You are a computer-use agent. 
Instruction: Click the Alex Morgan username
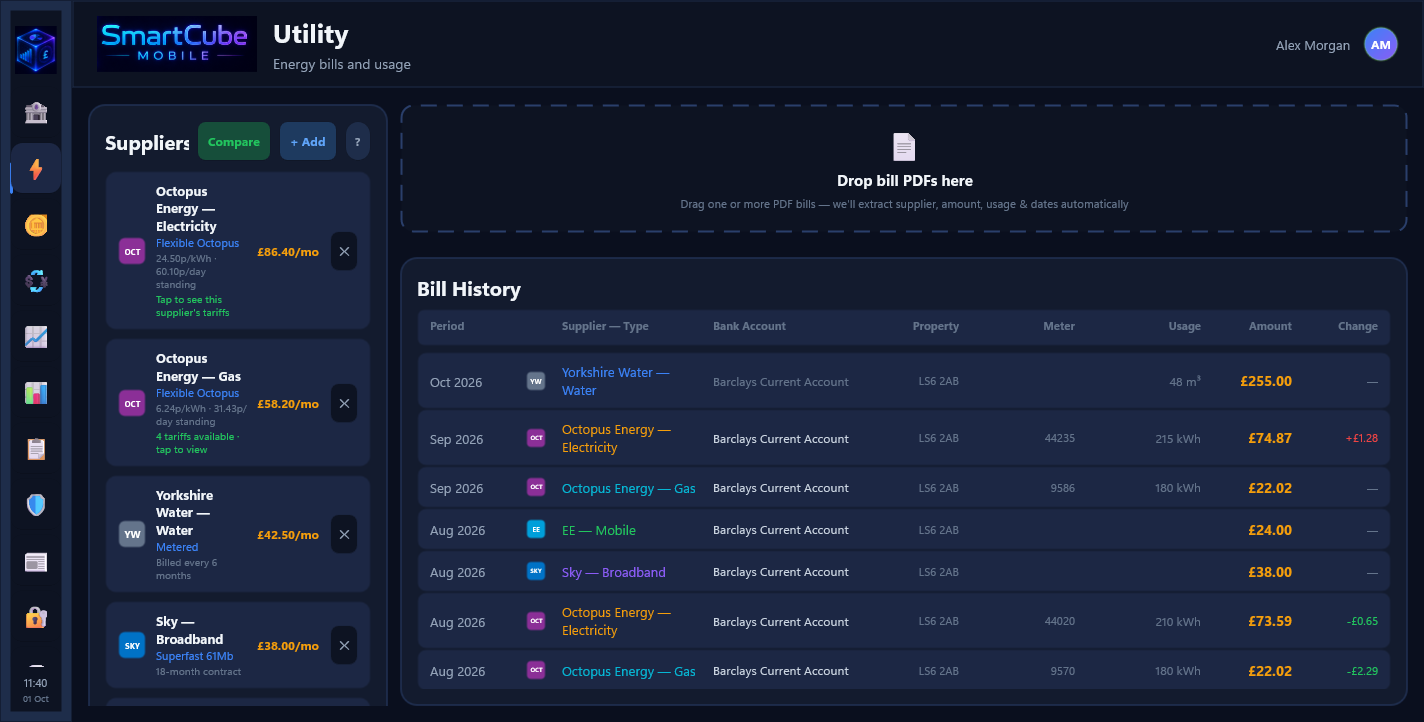(1313, 45)
